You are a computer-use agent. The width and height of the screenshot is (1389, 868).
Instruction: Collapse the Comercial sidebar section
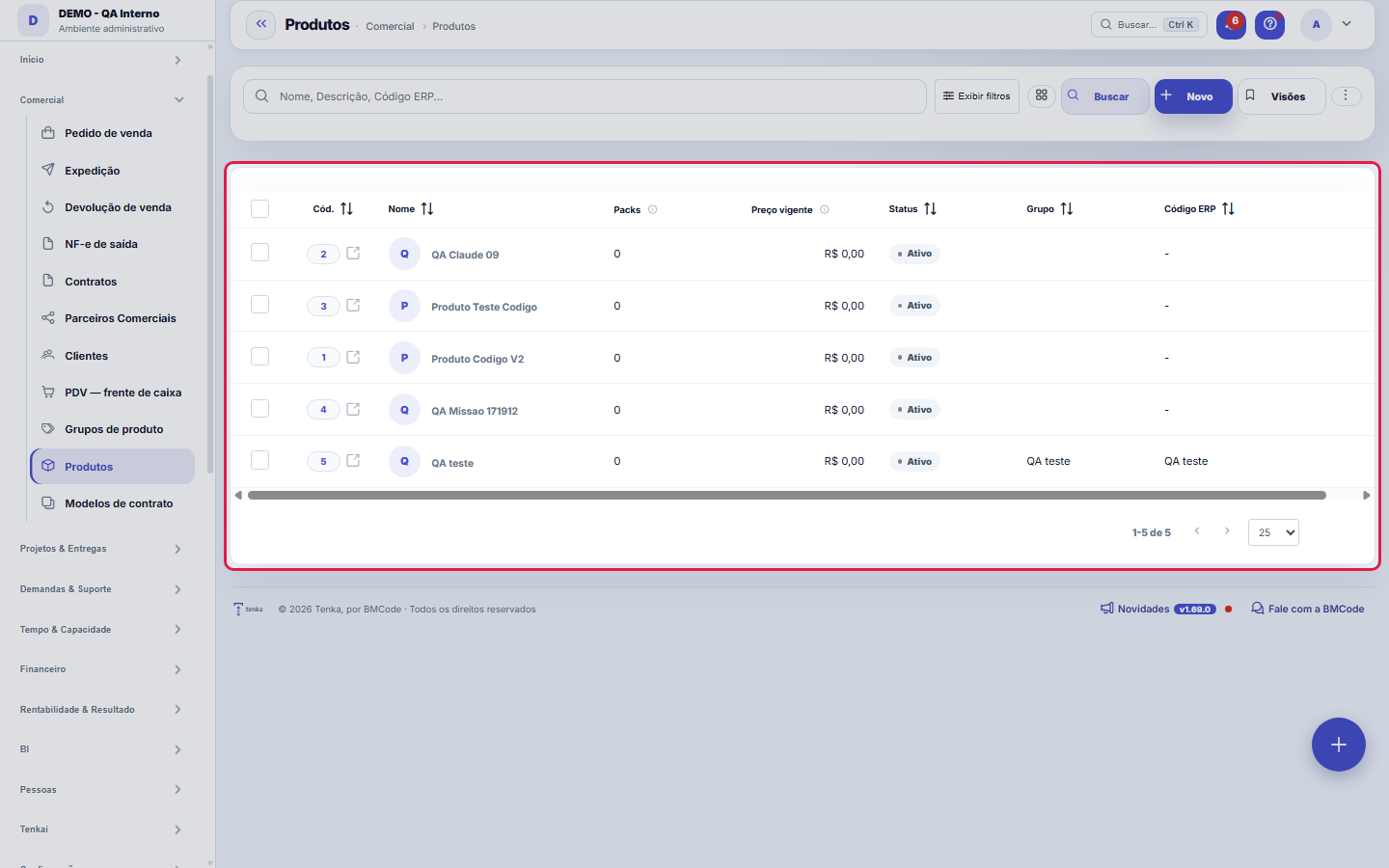tap(102, 100)
